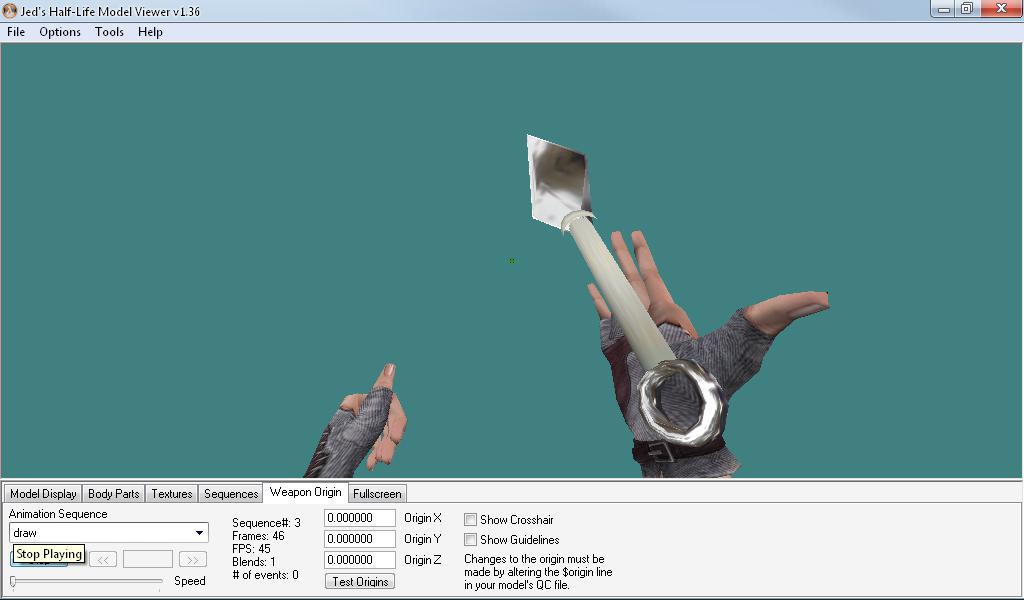Click inside the Origin X field
The image size is (1024, 600).
[359, 517]
